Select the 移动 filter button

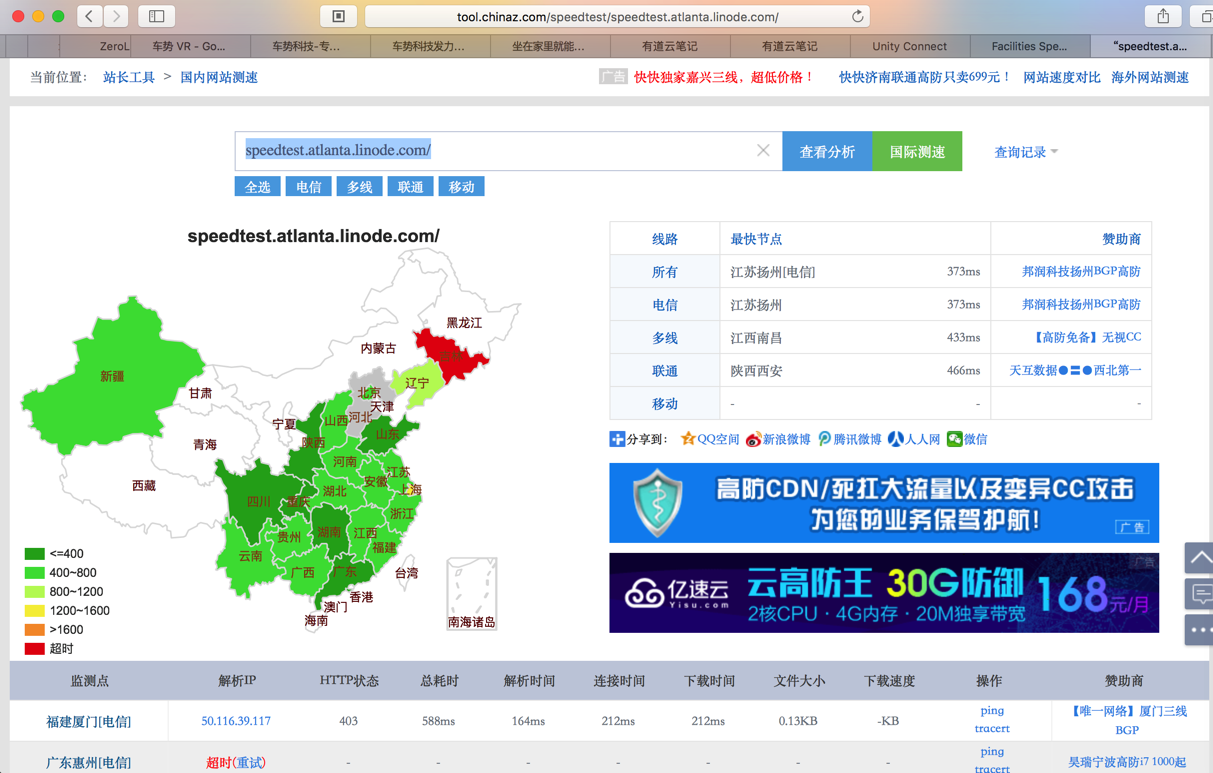click(x=461, y=187)
